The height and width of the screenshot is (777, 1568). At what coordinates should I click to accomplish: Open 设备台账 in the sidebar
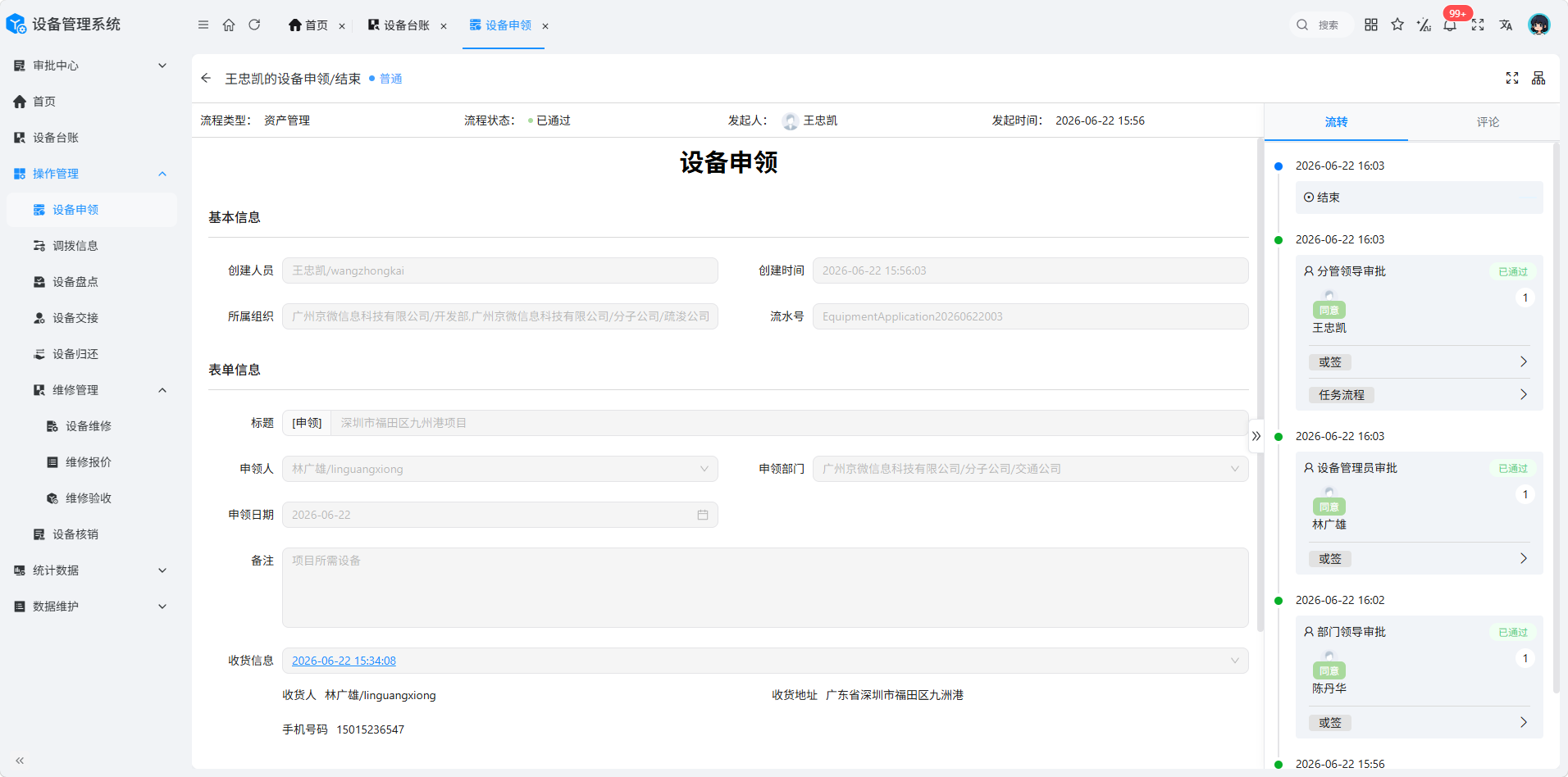click(90, 138)
